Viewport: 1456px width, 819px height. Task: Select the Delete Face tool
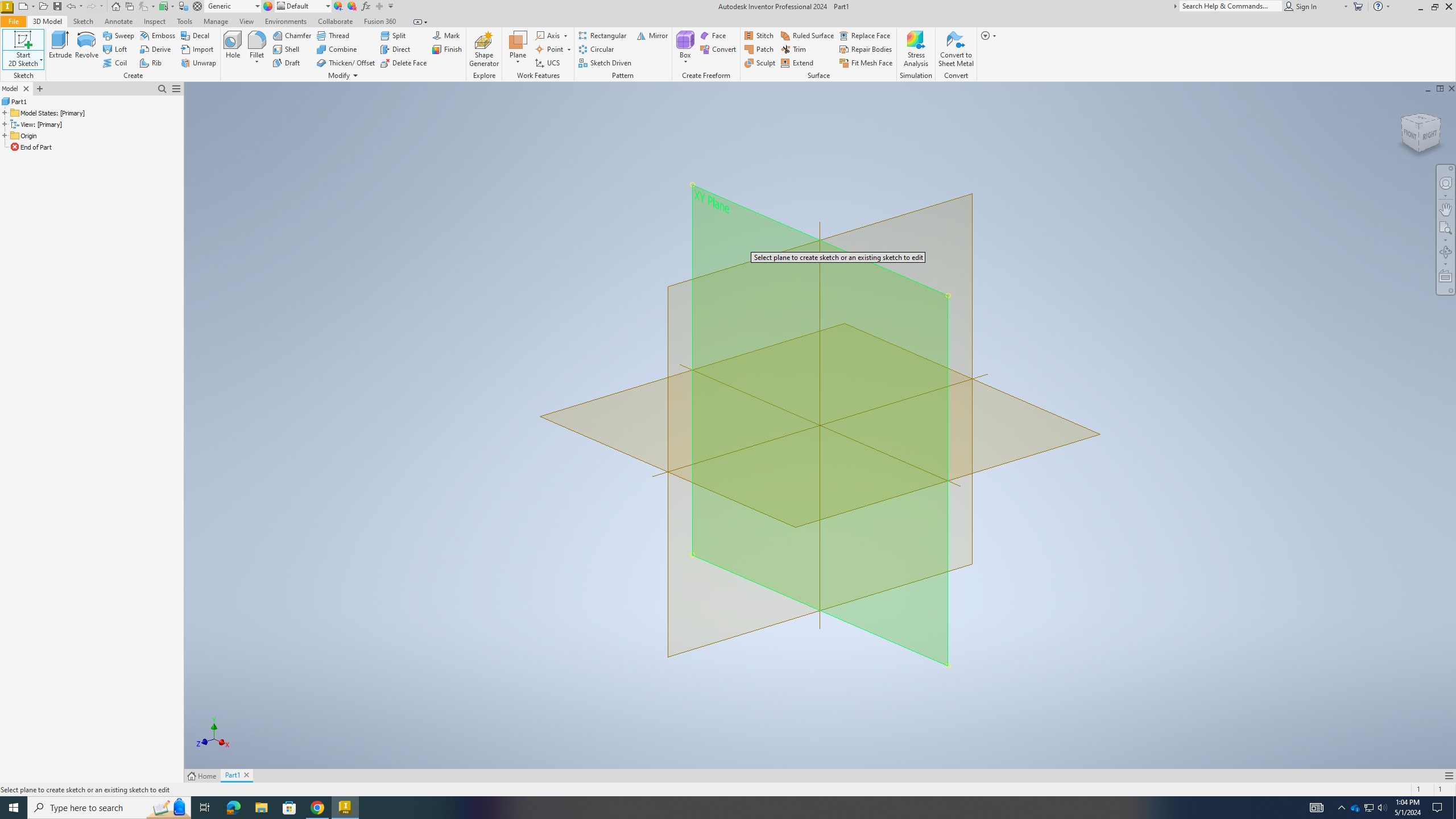click(x=404, y=63)
